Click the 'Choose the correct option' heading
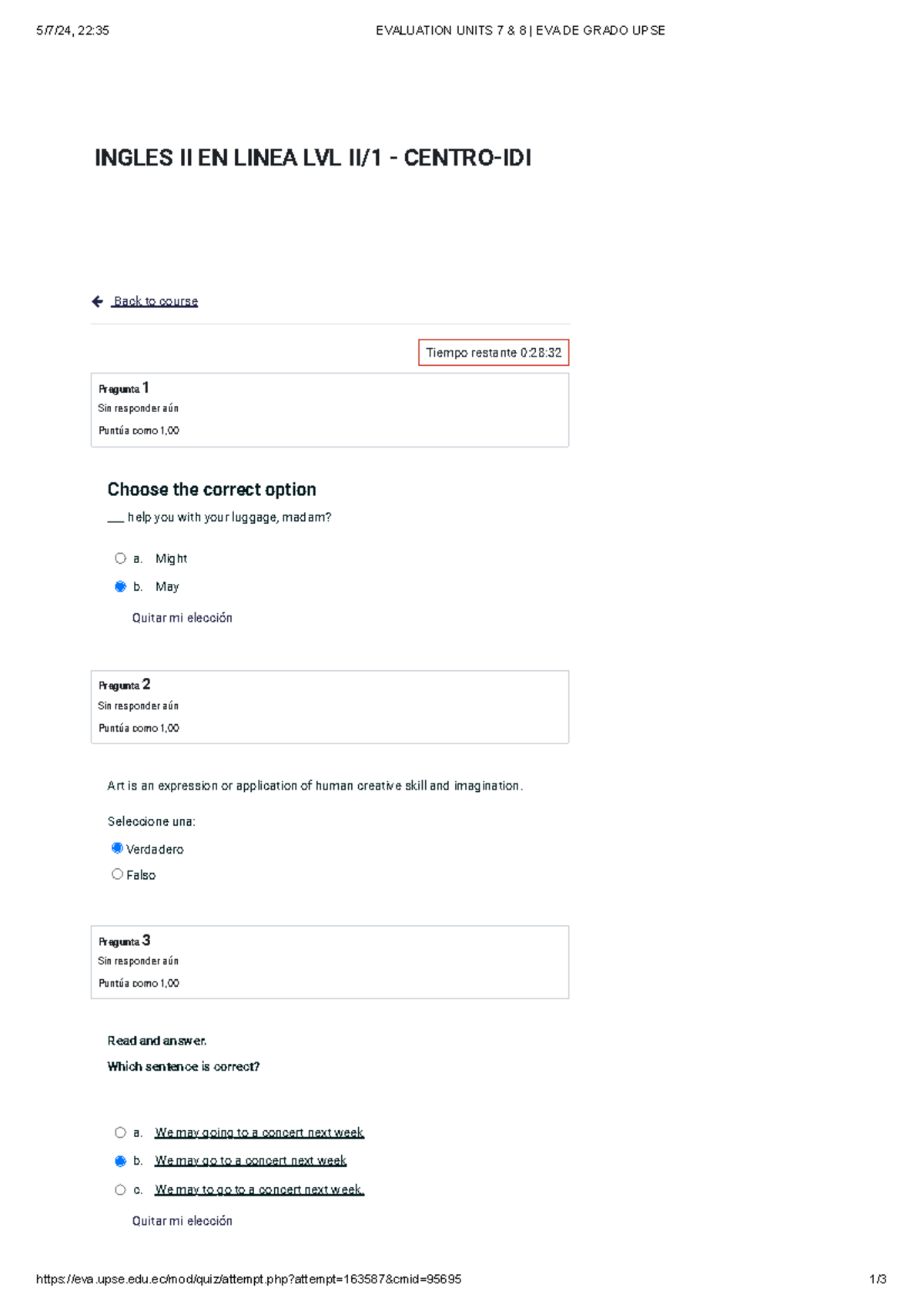The height and width of the screenshot is (1308, 924). coord(212,490)
